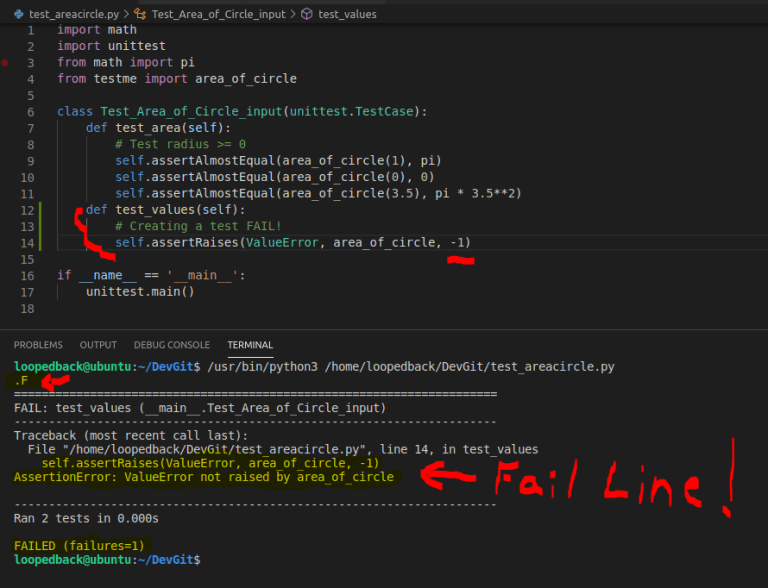Click 'FAILED (failures=1)' in terminal
Screen dimensions: 768x588
(x=79, y=546)
